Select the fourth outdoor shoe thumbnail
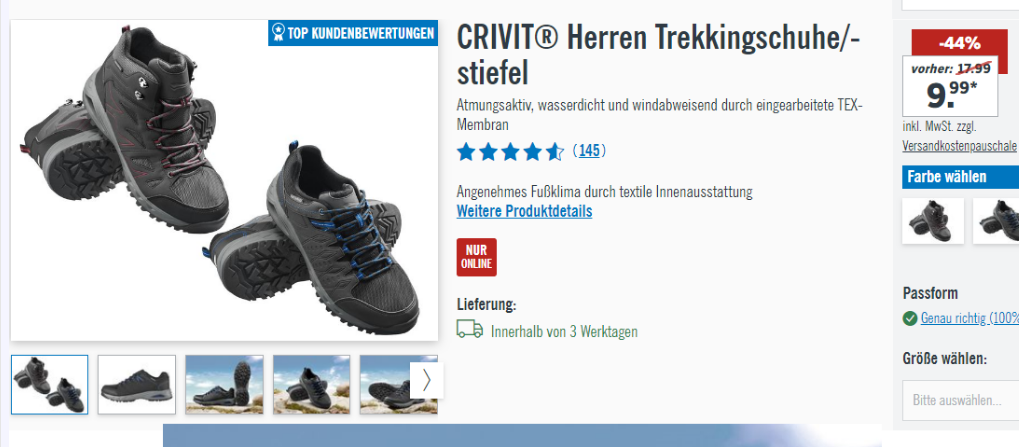The height and width of the screenshot is (447, 1019). pos(311,385)
